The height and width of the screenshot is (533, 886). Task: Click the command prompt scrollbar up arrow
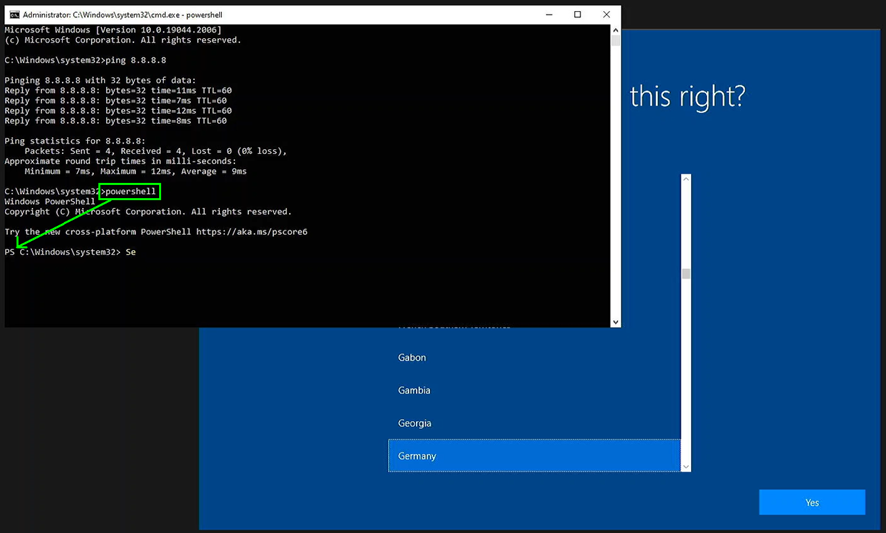615,31
